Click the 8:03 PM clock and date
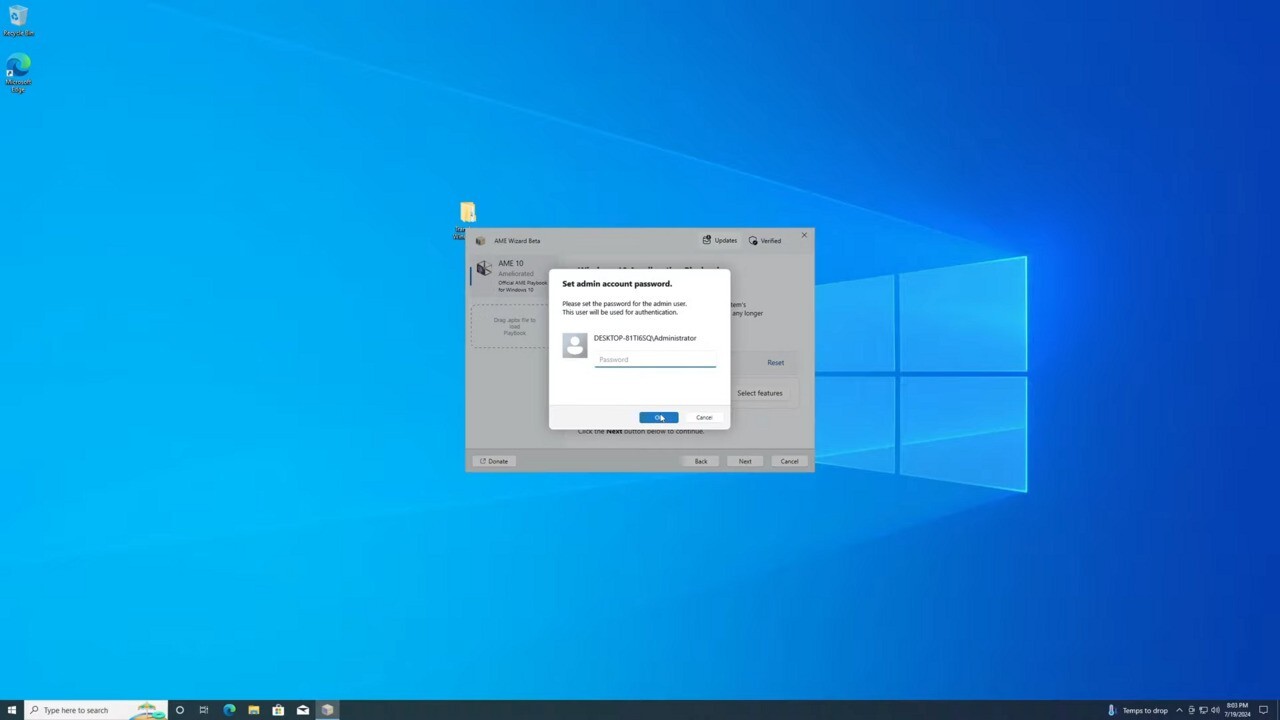The width and height of the screenshot is (1280, 720). point(1237,710)
